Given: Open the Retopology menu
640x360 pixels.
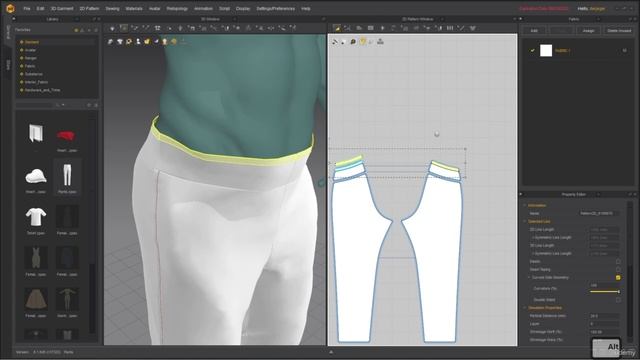Looking at the screenshot, I should click(x=177, y=9).
